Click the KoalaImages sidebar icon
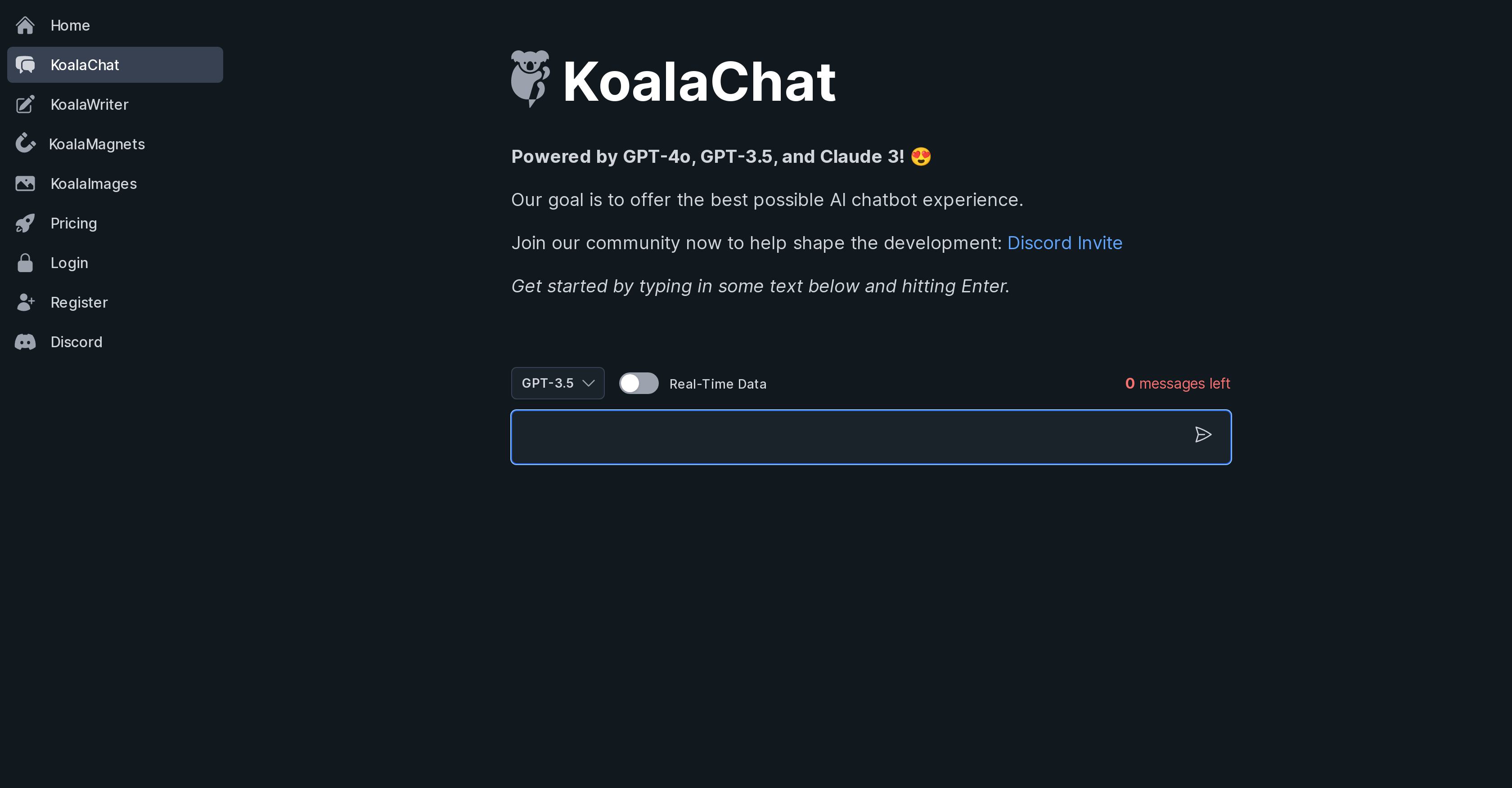The height and width of the screenshot is (788, 1512). pyautogui.click(x=26, y=183)
